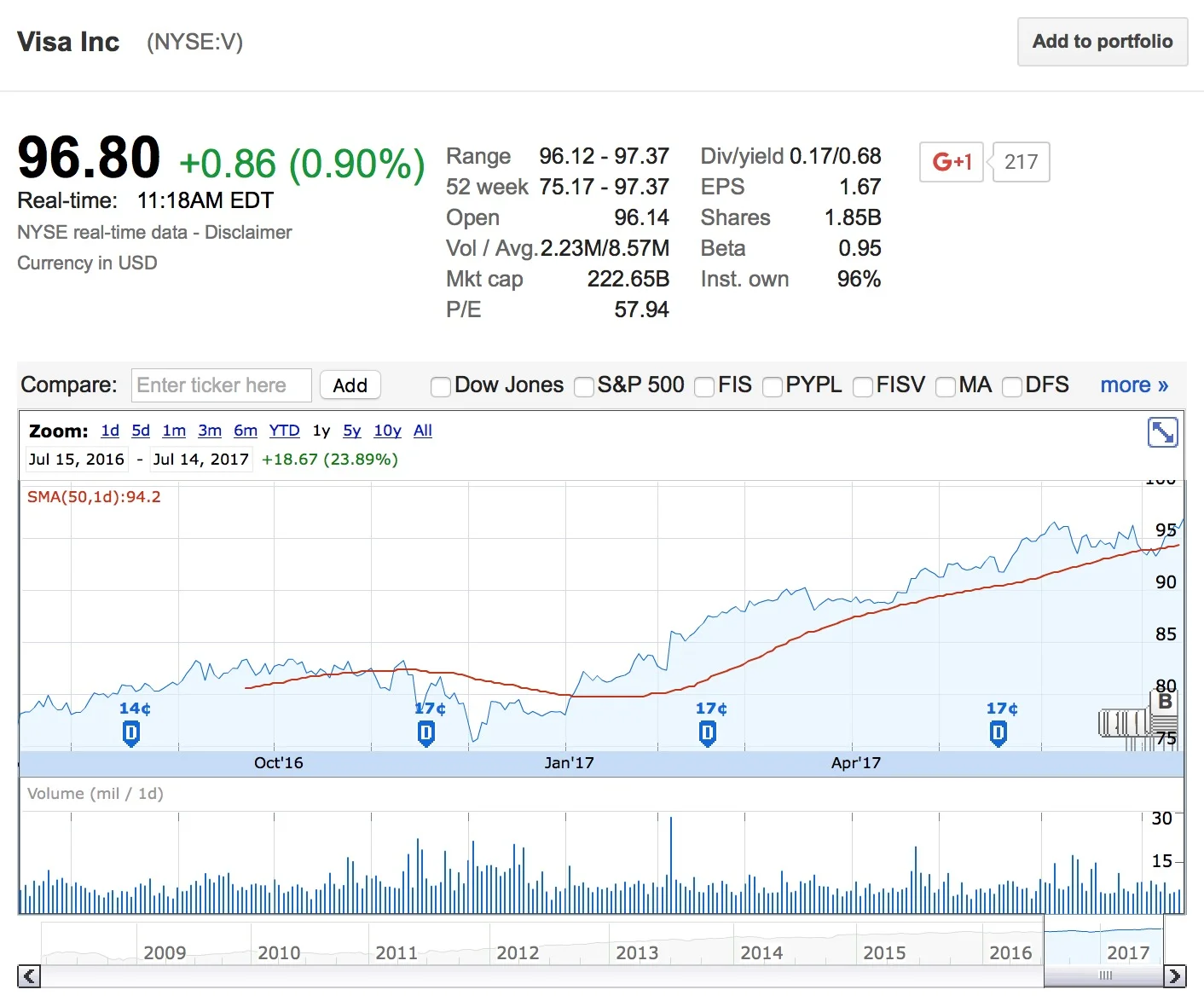The width and height of the screenshot is (1204, 1001).
Task: Set chart zoom to 1m
Action: 174,431
